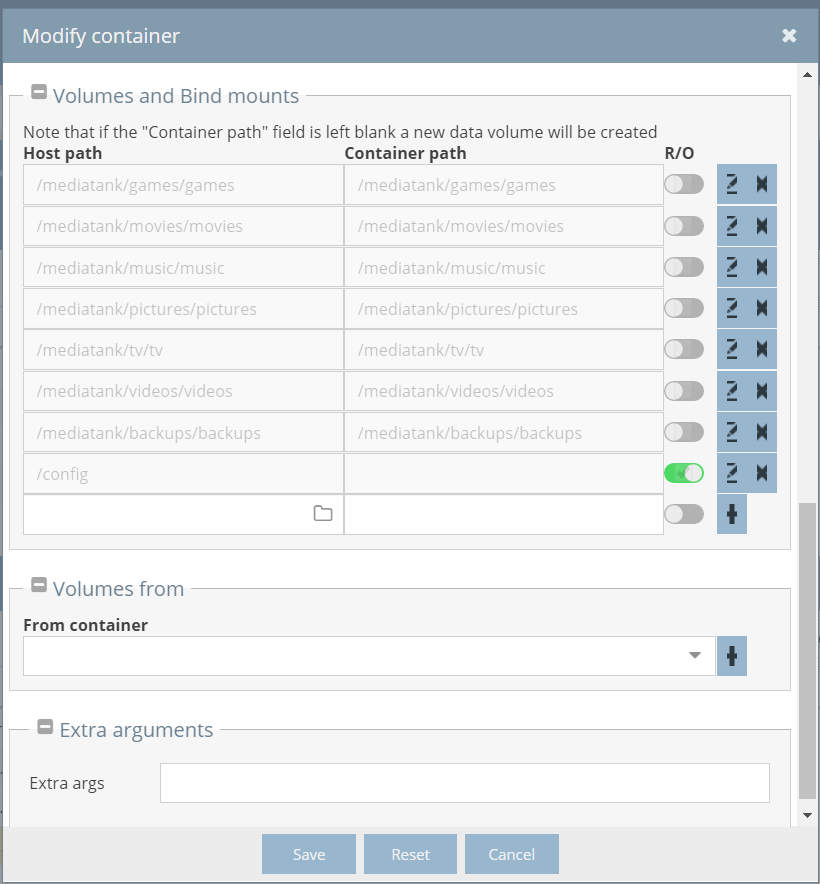Open the From container dropdown
Image resolution: width=820 pixels, height=884 pixels.
[x=369, y=656]
